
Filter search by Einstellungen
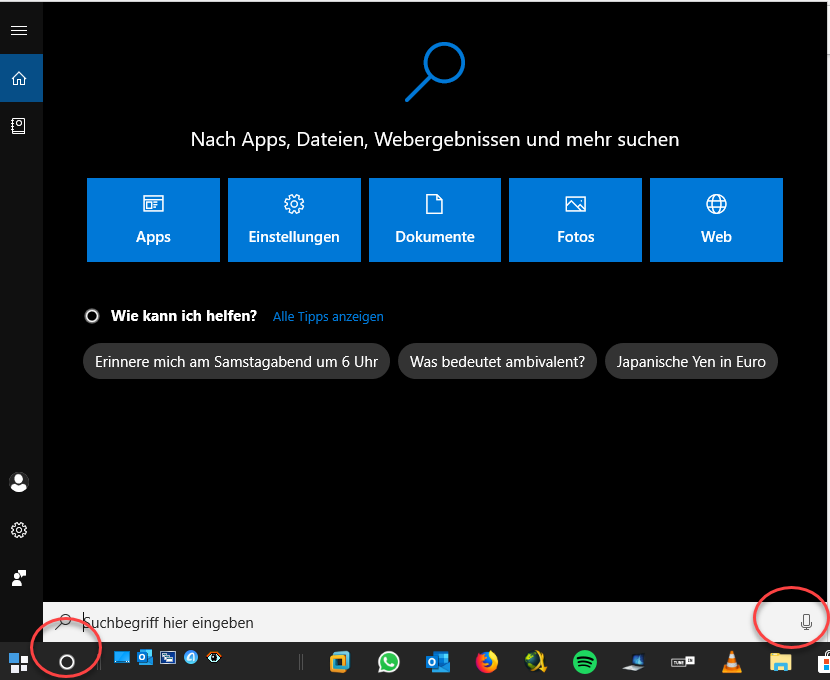point(294,220)
